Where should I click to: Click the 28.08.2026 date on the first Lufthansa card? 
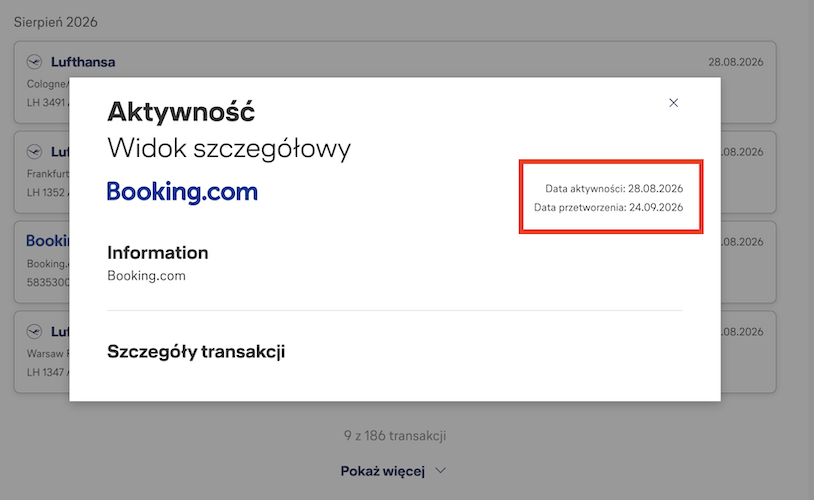tap(736, 62)
